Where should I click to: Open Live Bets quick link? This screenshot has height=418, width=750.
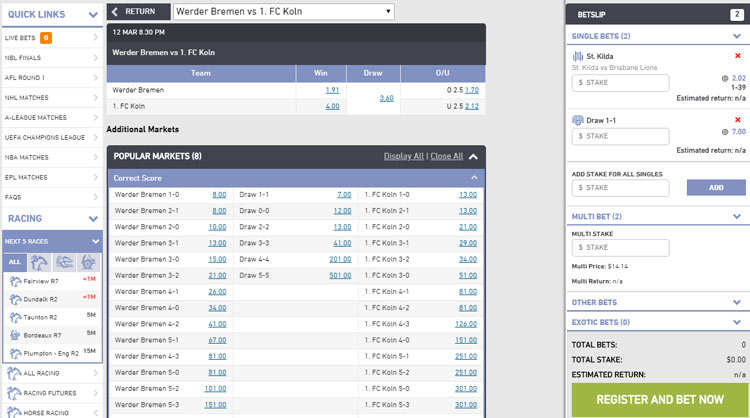click(52, 38)
